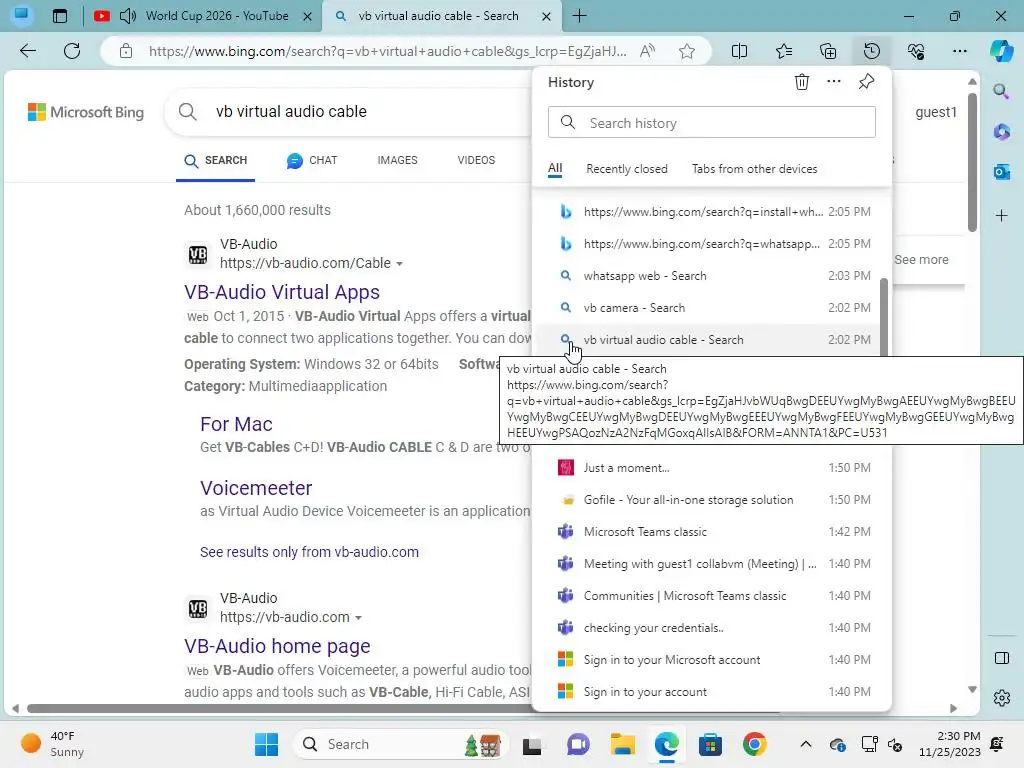Open VB-Audio Virtual Apps result

(281, 292)
